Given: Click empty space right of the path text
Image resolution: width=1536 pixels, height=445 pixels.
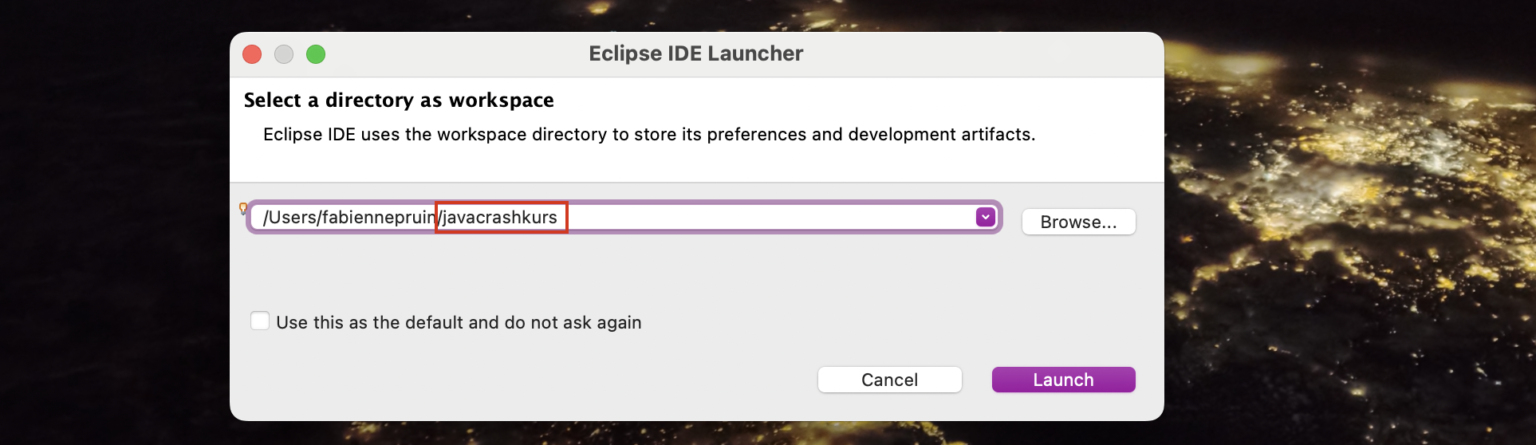Looking at the screenshot, I should pyautogui.click(x=770, y=217).
